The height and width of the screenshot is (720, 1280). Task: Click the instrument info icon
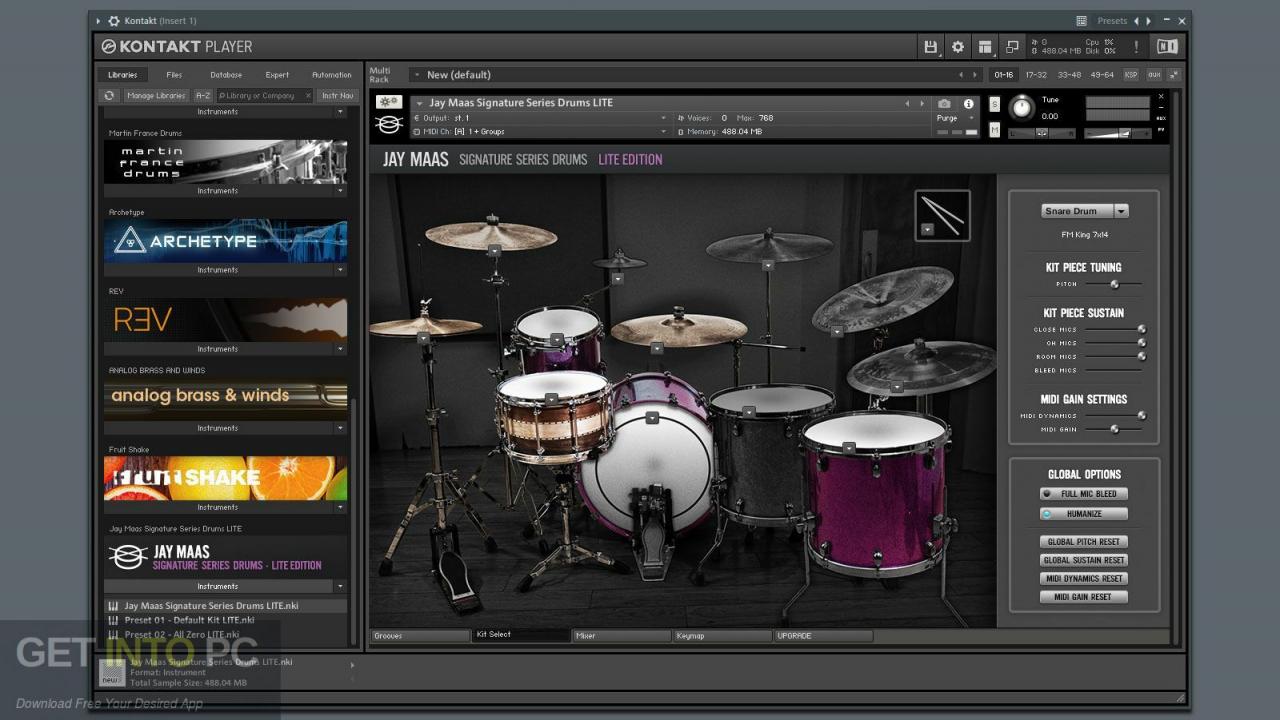968,103
